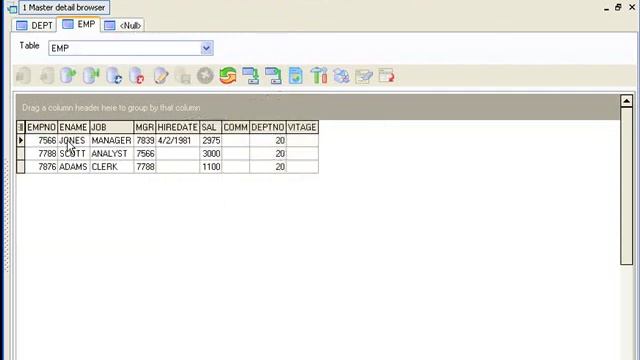Screen dimensions: 640x360
Task: Click cell EMPNO 7566
Action: click(x=42, y=140)
